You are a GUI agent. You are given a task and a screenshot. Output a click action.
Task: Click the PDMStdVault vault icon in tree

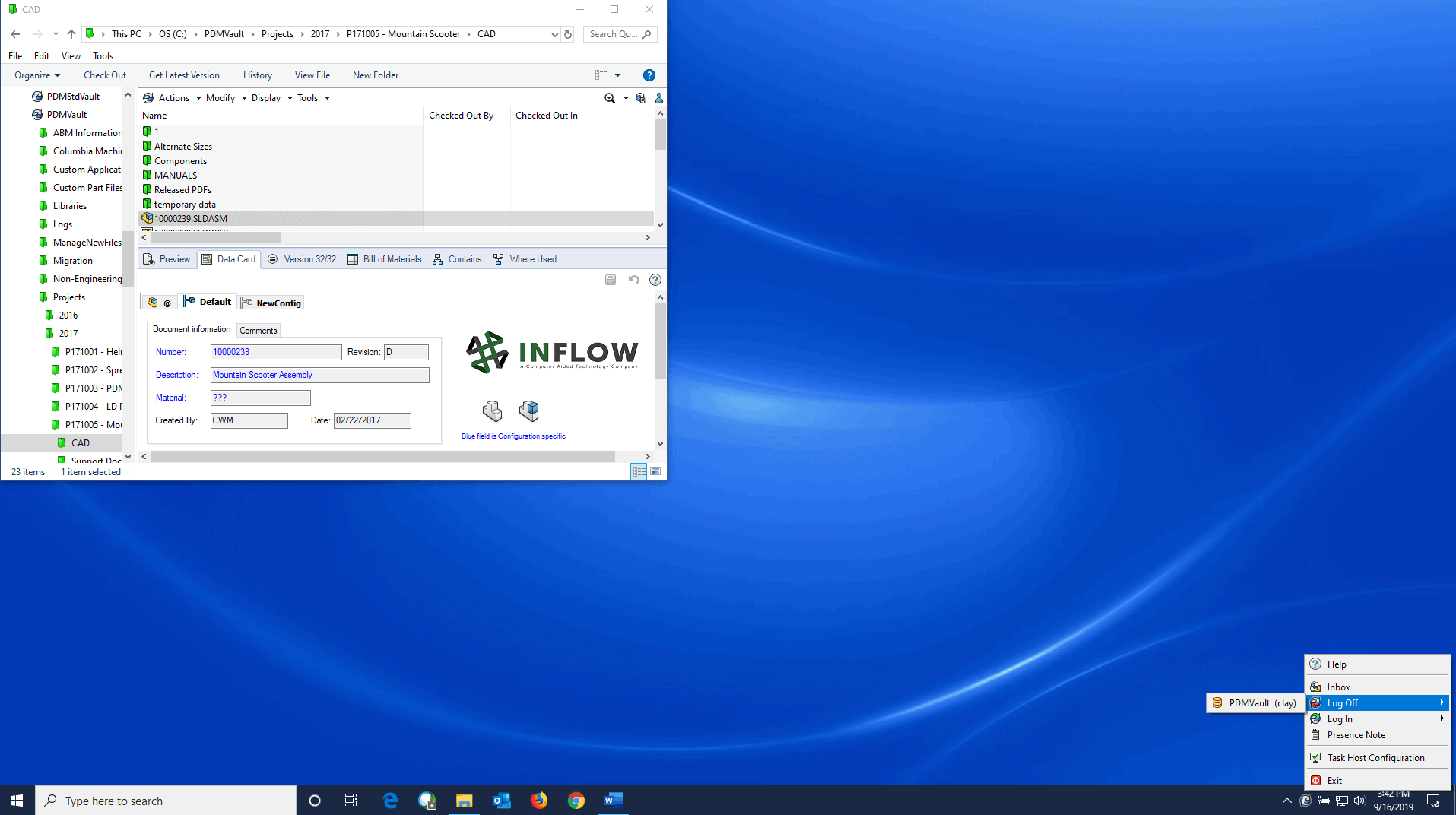(x=36, y=97)
